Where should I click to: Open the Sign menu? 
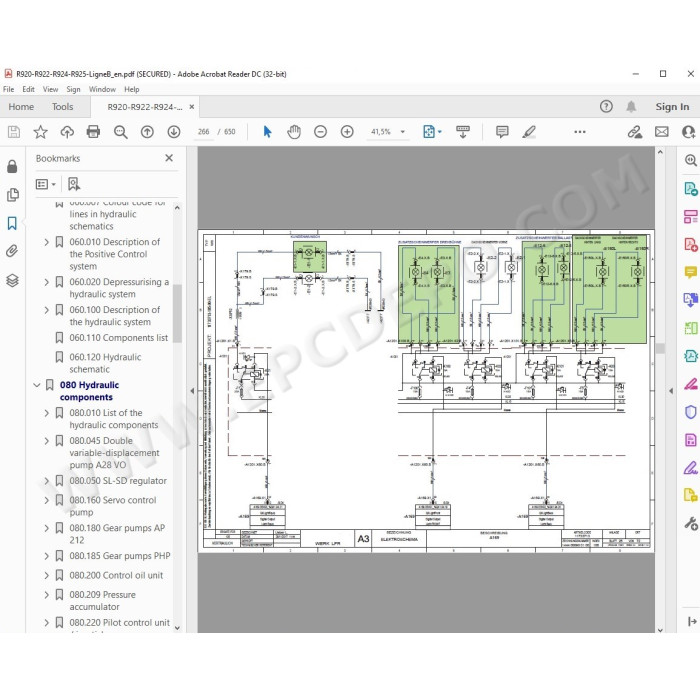click(x=73, y=89)
